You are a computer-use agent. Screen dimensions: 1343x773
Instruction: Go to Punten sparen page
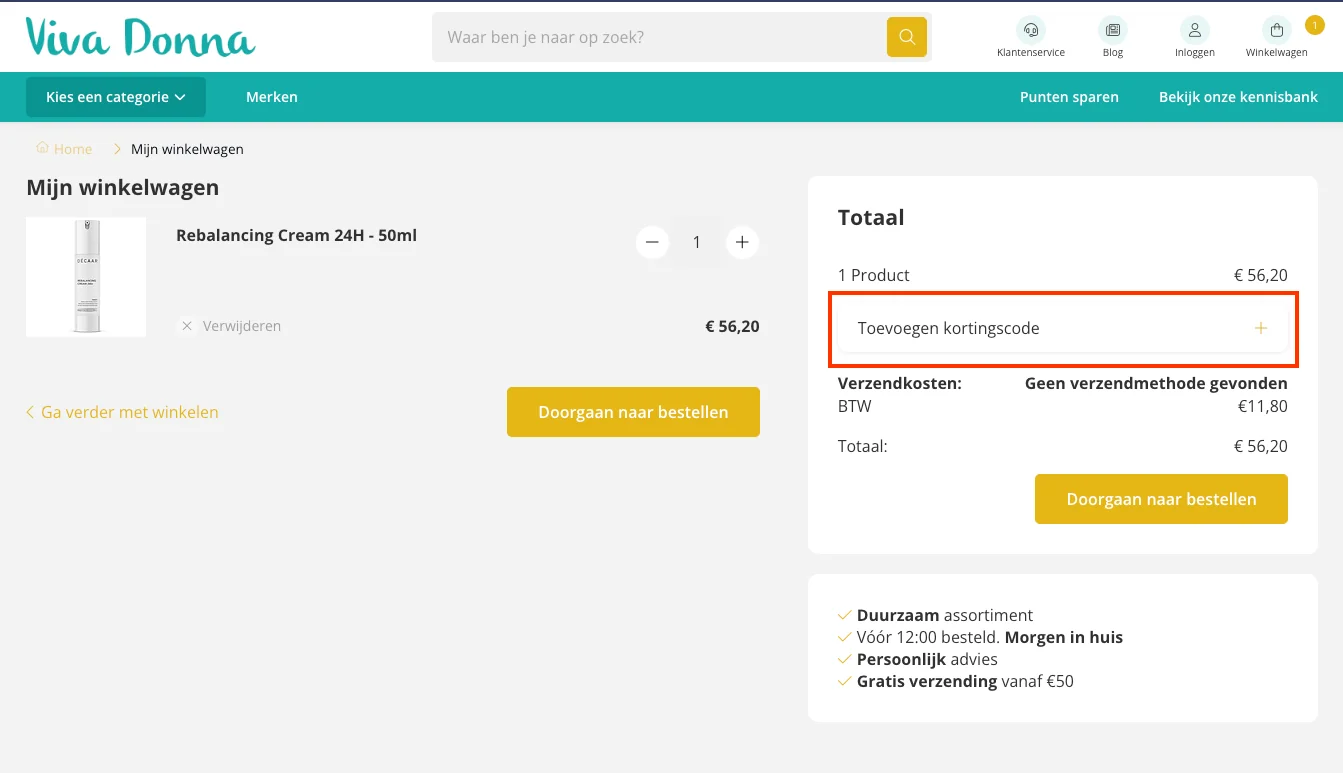pos(1069,97)
